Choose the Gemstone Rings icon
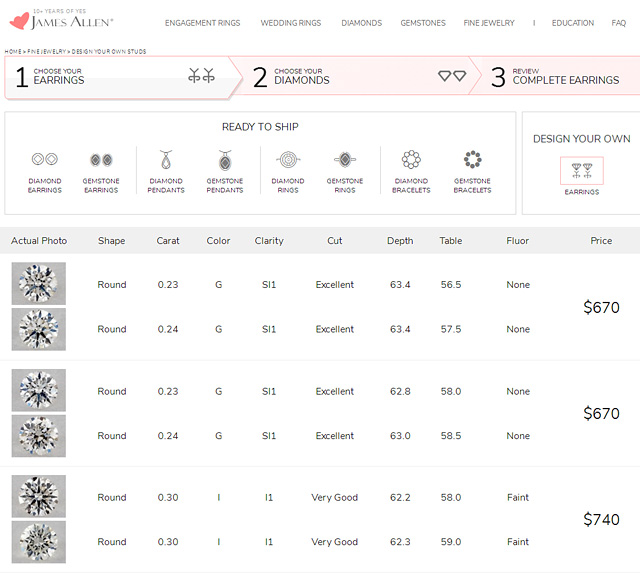 coord(345,160)
